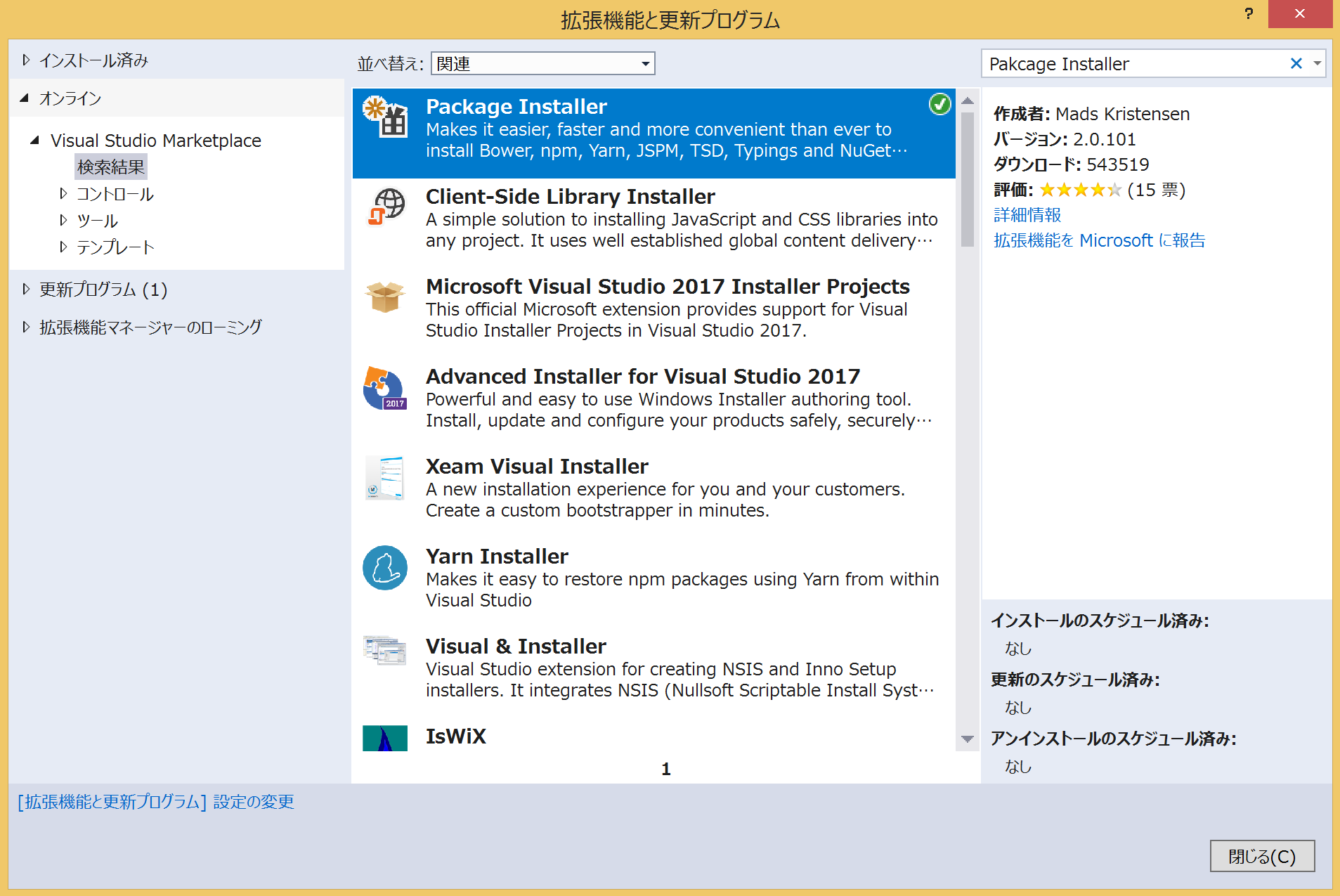Select Visual Studio Marketplace in the tree
1340x896 pixels.
point(156,141)
